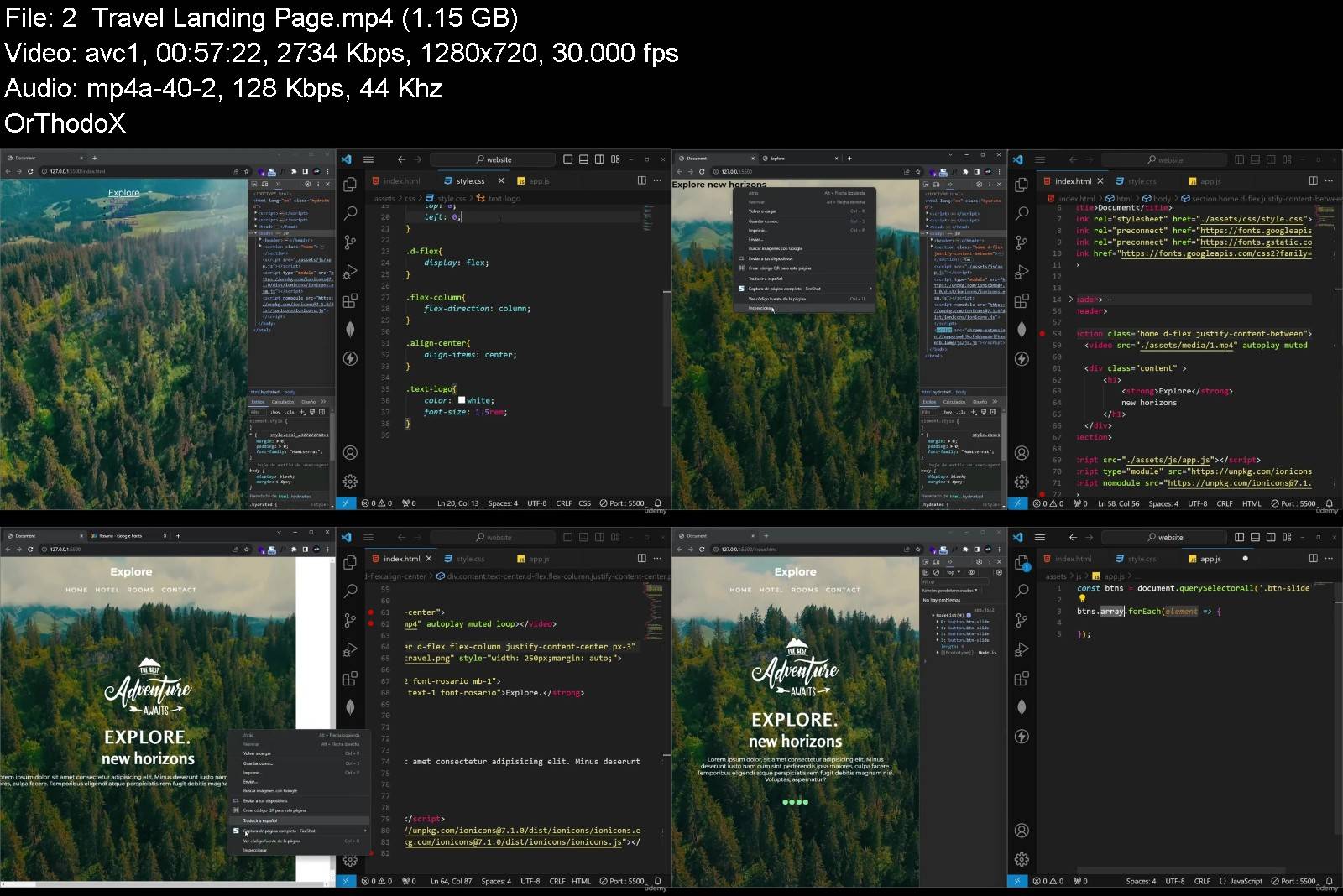Open Accounts icon in the style.css VS Code frame
The image size is (1343, 896).
[350, 453]
